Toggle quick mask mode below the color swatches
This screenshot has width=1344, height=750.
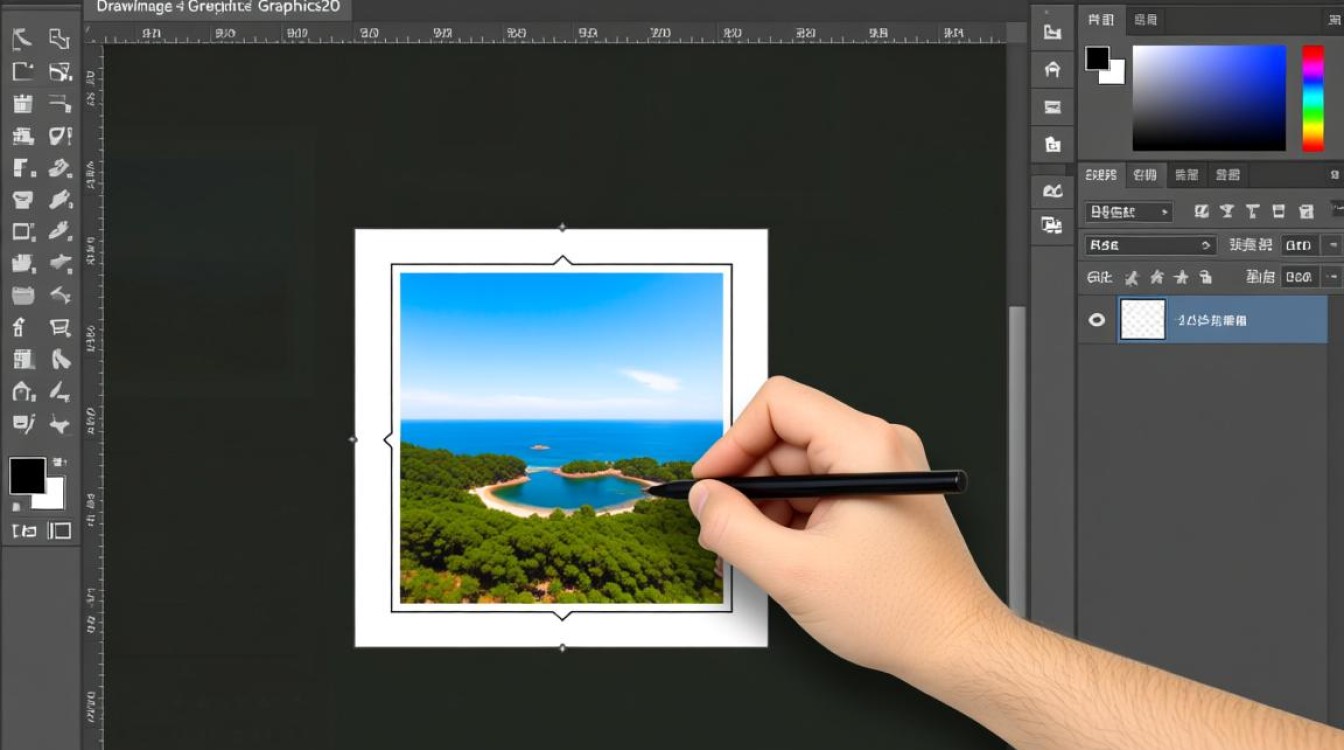tap(25, 530)
